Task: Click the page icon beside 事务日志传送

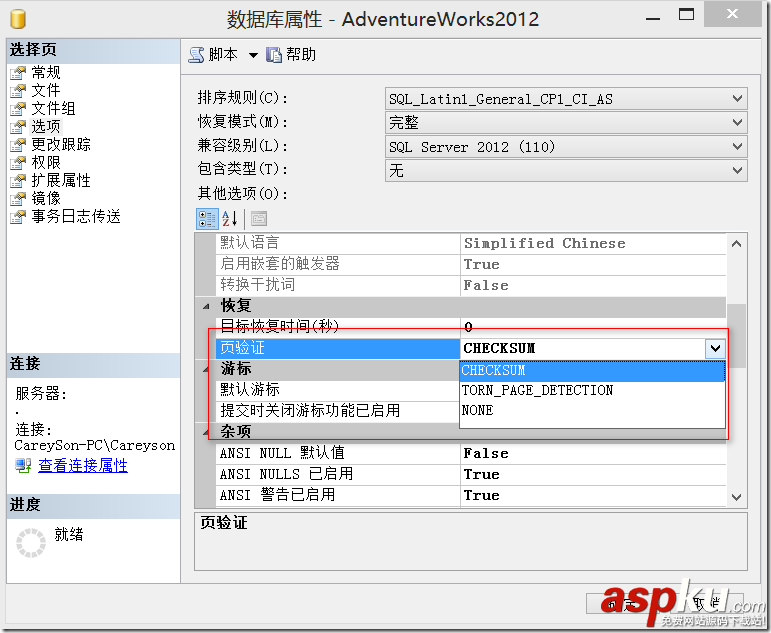Action: (x=18, y=216)
